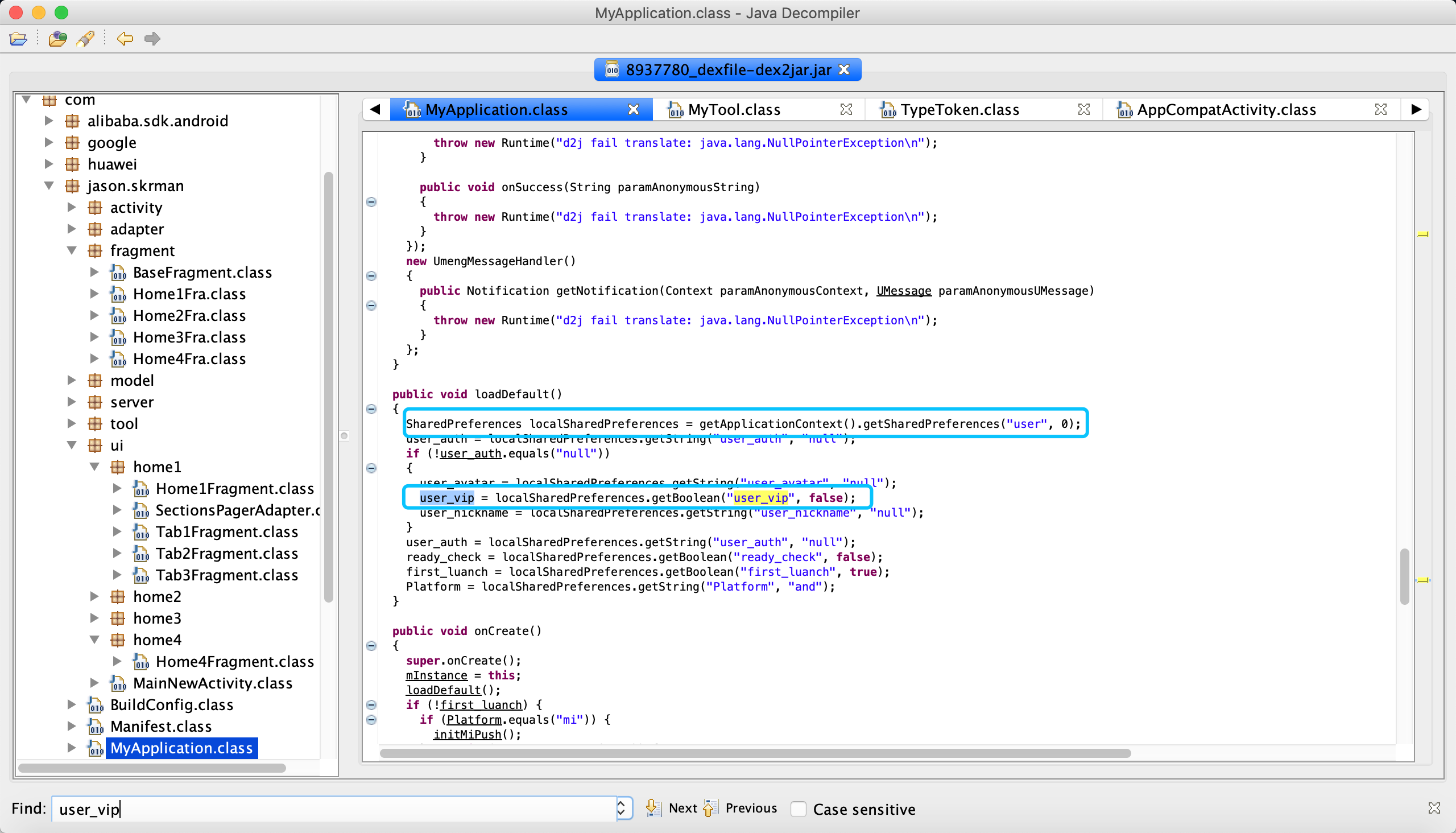Collapse the onCreate method fold marker
The width and height of the screenshot is (1456, 833).
pyautogui.click(x=372, y=646)
